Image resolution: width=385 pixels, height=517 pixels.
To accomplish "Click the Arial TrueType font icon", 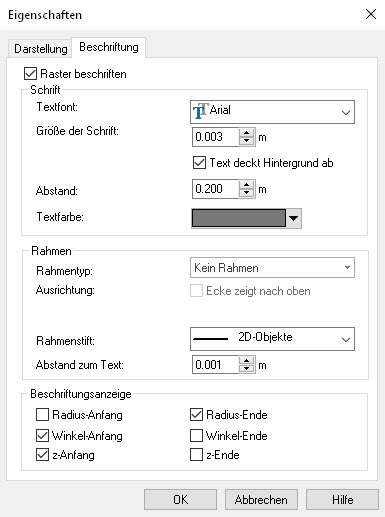I will (200, 111).
